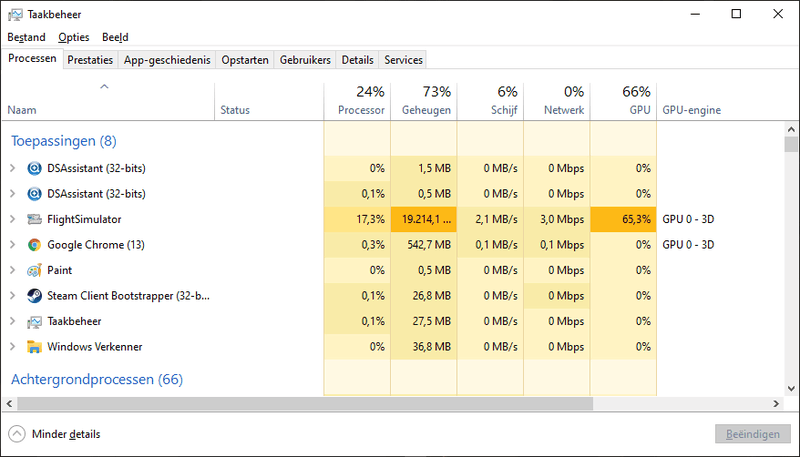Click Windows Verkenner memory 36,8 MB
The image size is (800, 457).
coord(432,347)
